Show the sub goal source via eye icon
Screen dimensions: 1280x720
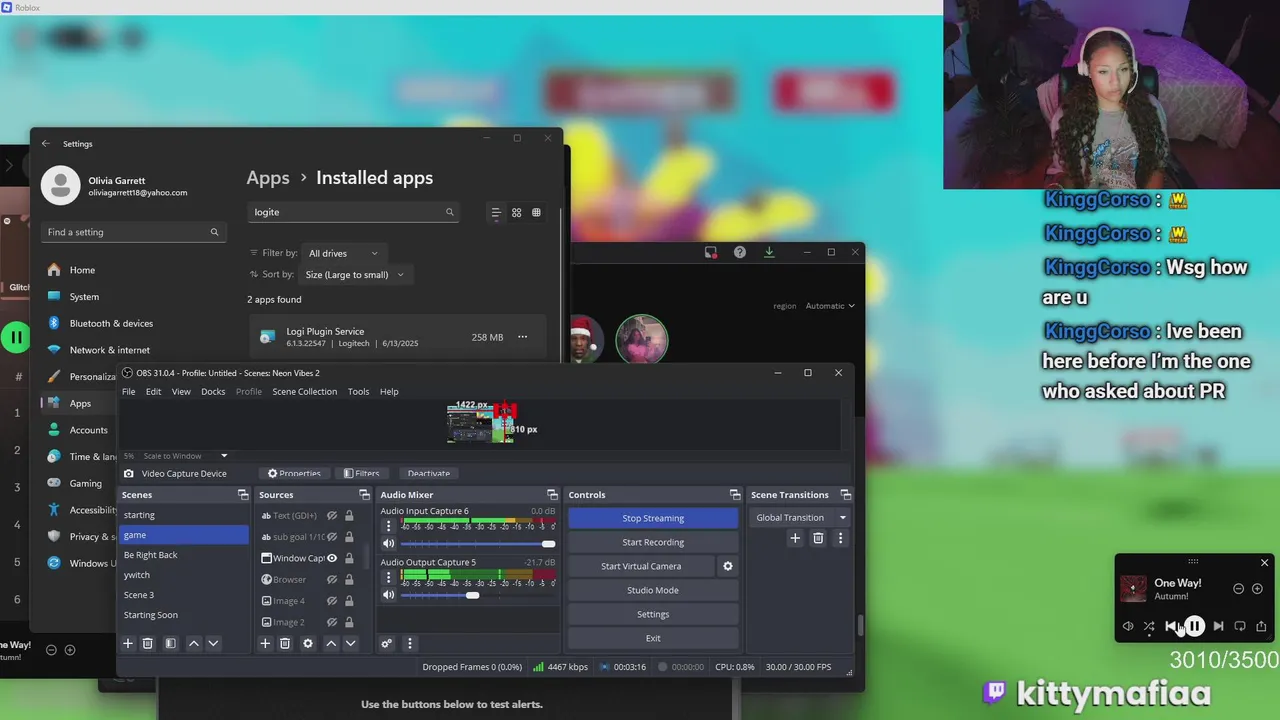(x=332, y=537)
